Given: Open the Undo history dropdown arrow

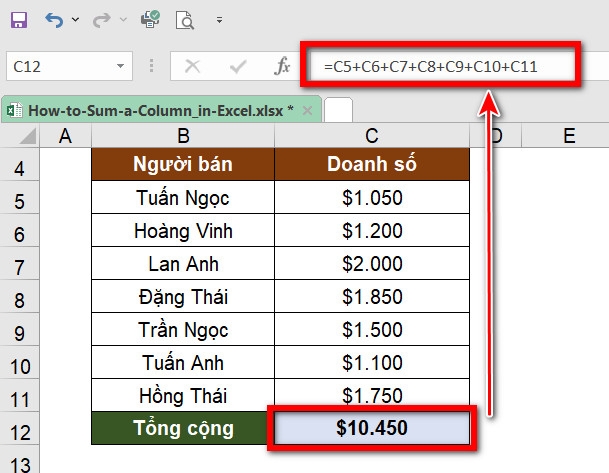Looking at the screenshot, I should (x=75, y=19).
